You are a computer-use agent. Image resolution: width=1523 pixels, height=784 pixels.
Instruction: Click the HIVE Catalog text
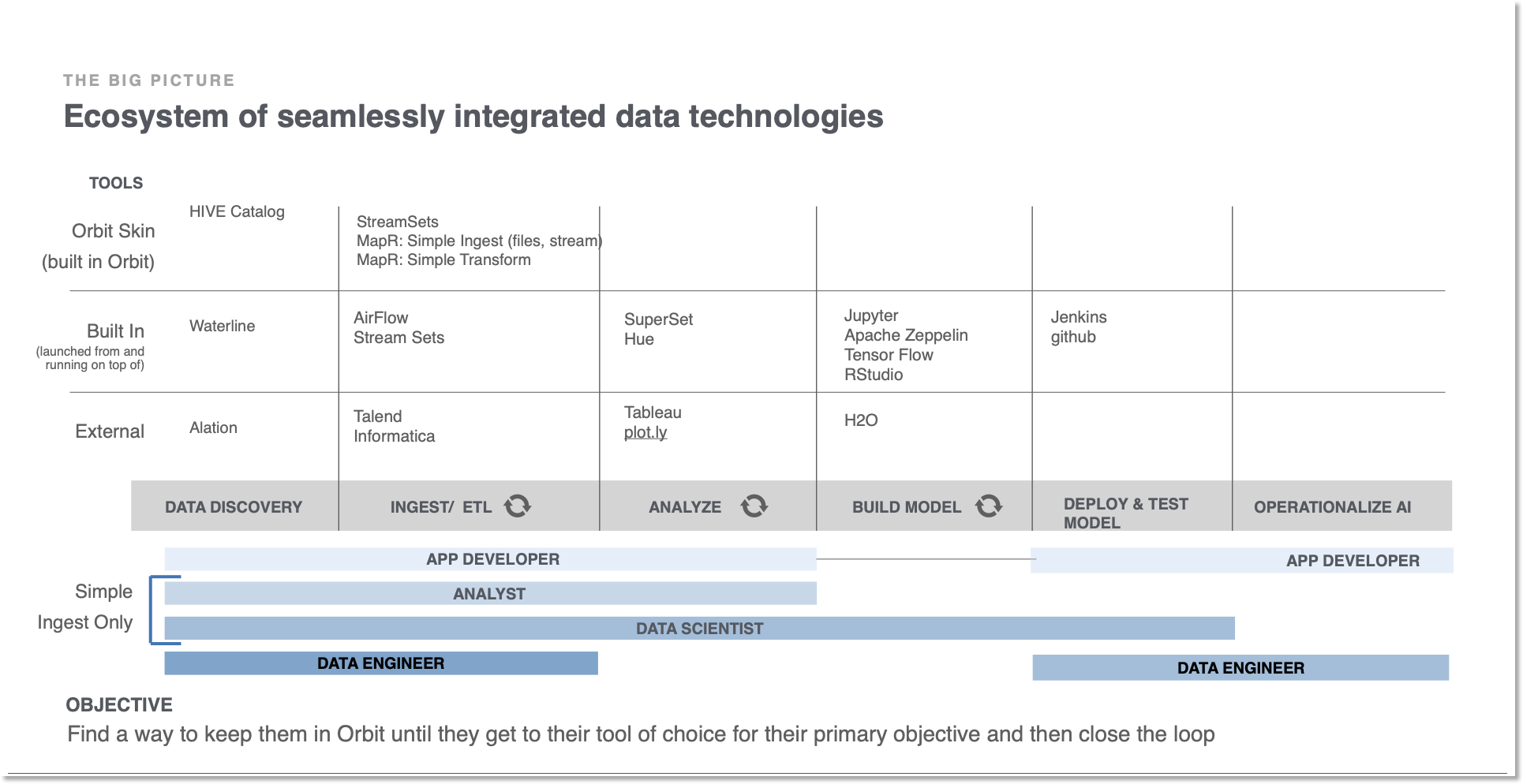click(237, 211)
